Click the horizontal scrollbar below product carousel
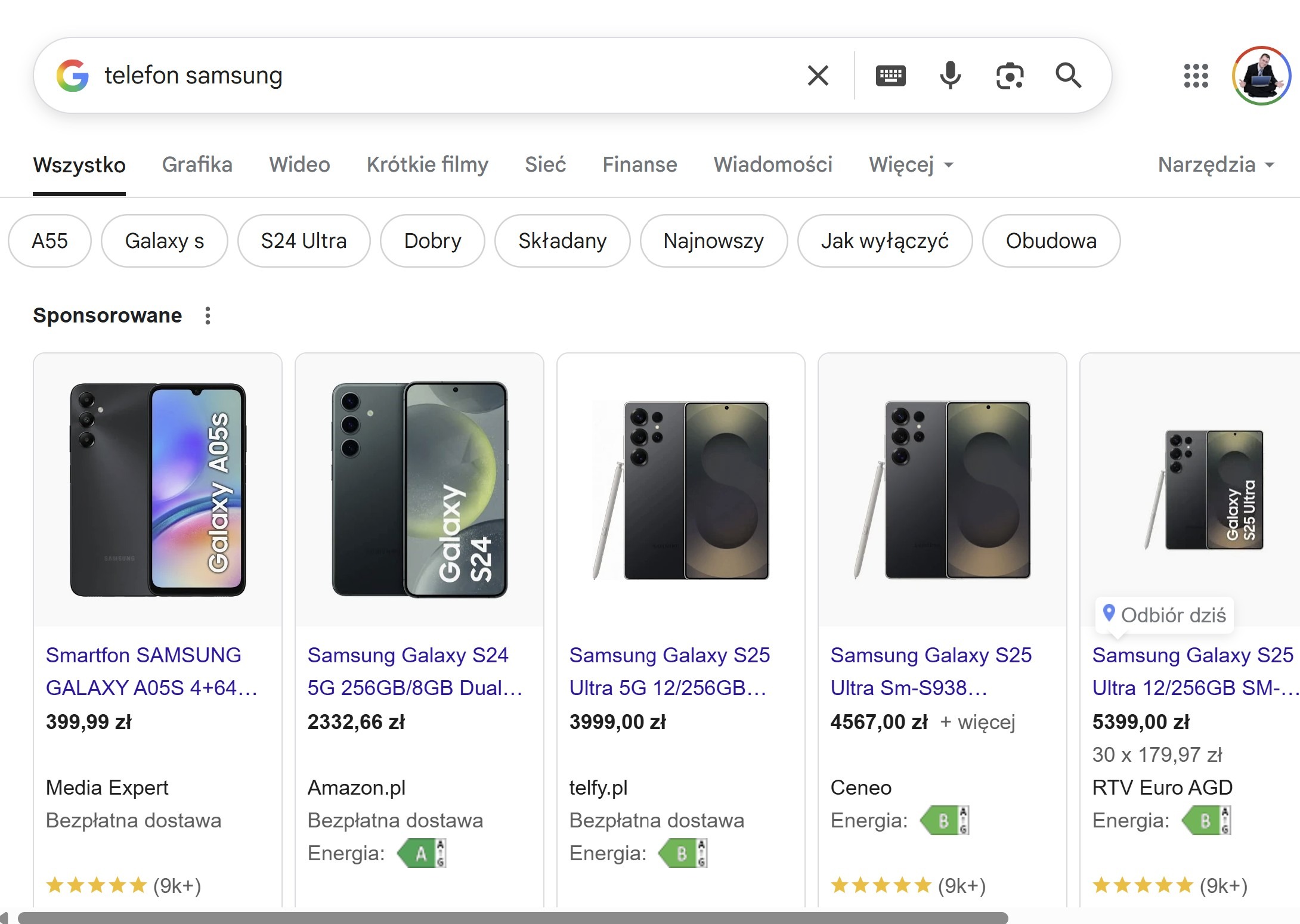1300x924 pixels. coord(513,918)
